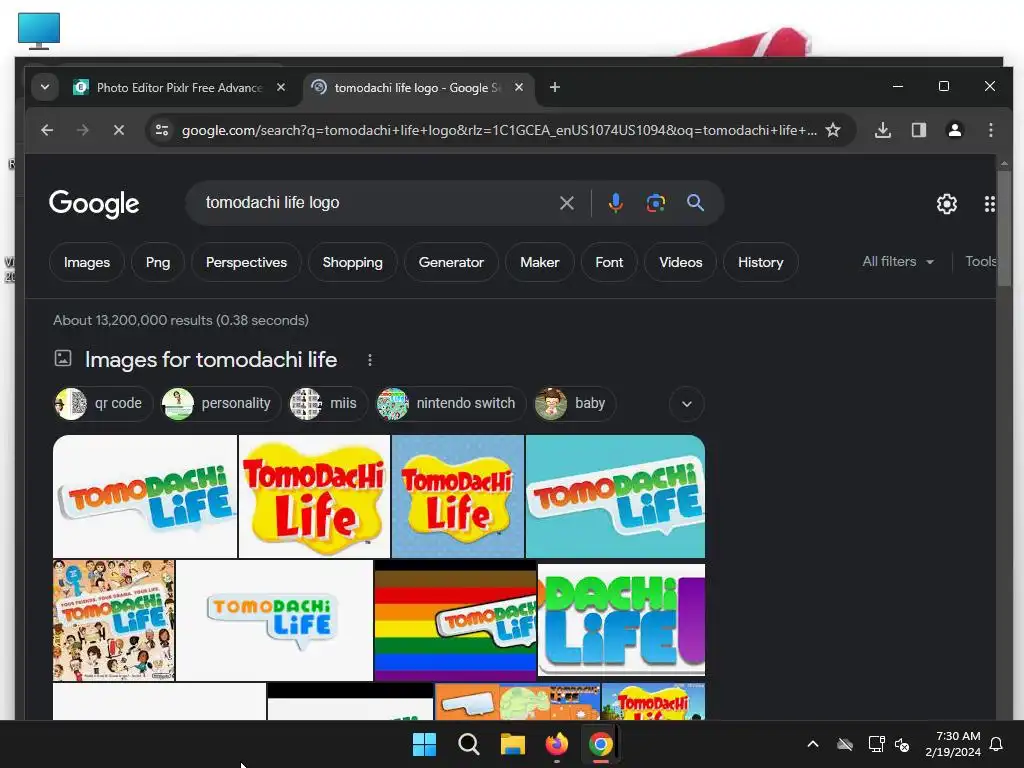Open the monitor desktop icon
Image resolution: width=1024 pixels, height=768 pixels.
point(39,31)
